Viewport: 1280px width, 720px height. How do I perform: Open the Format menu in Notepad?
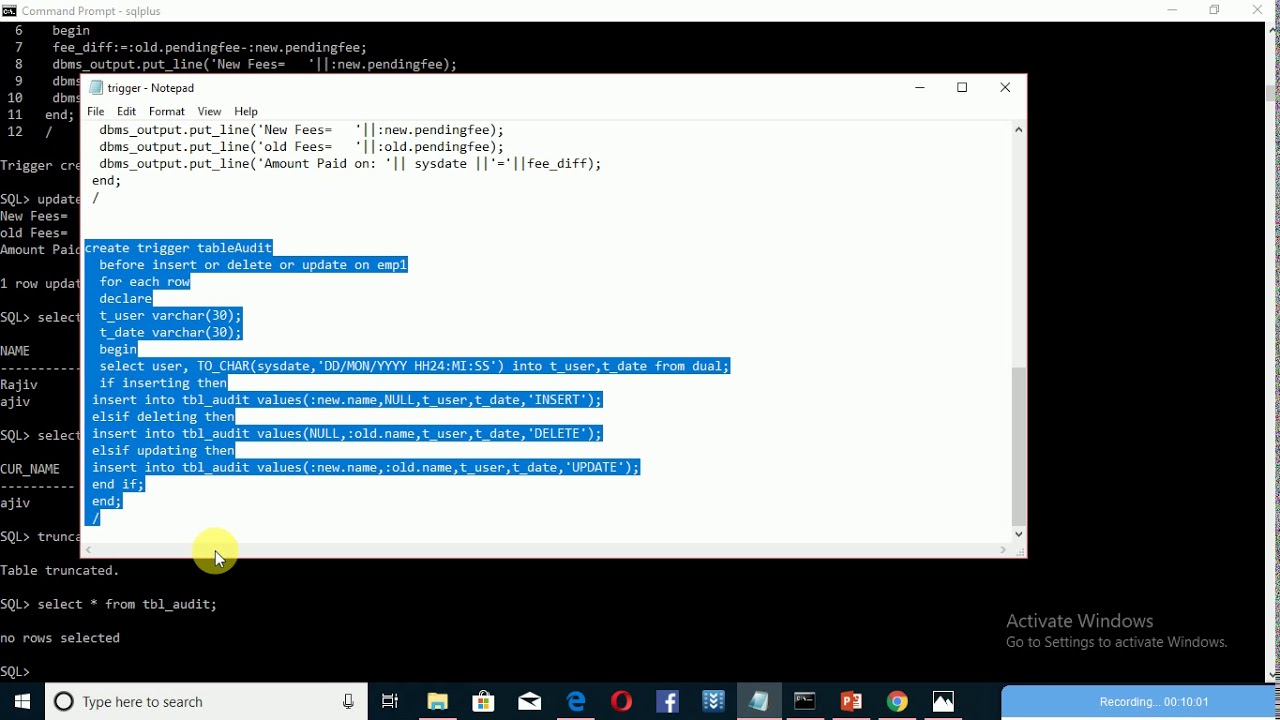167,112
